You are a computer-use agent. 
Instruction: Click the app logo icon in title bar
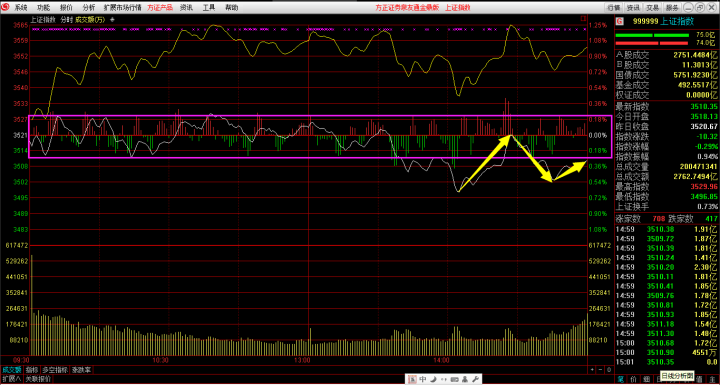[x=6, y=7]
